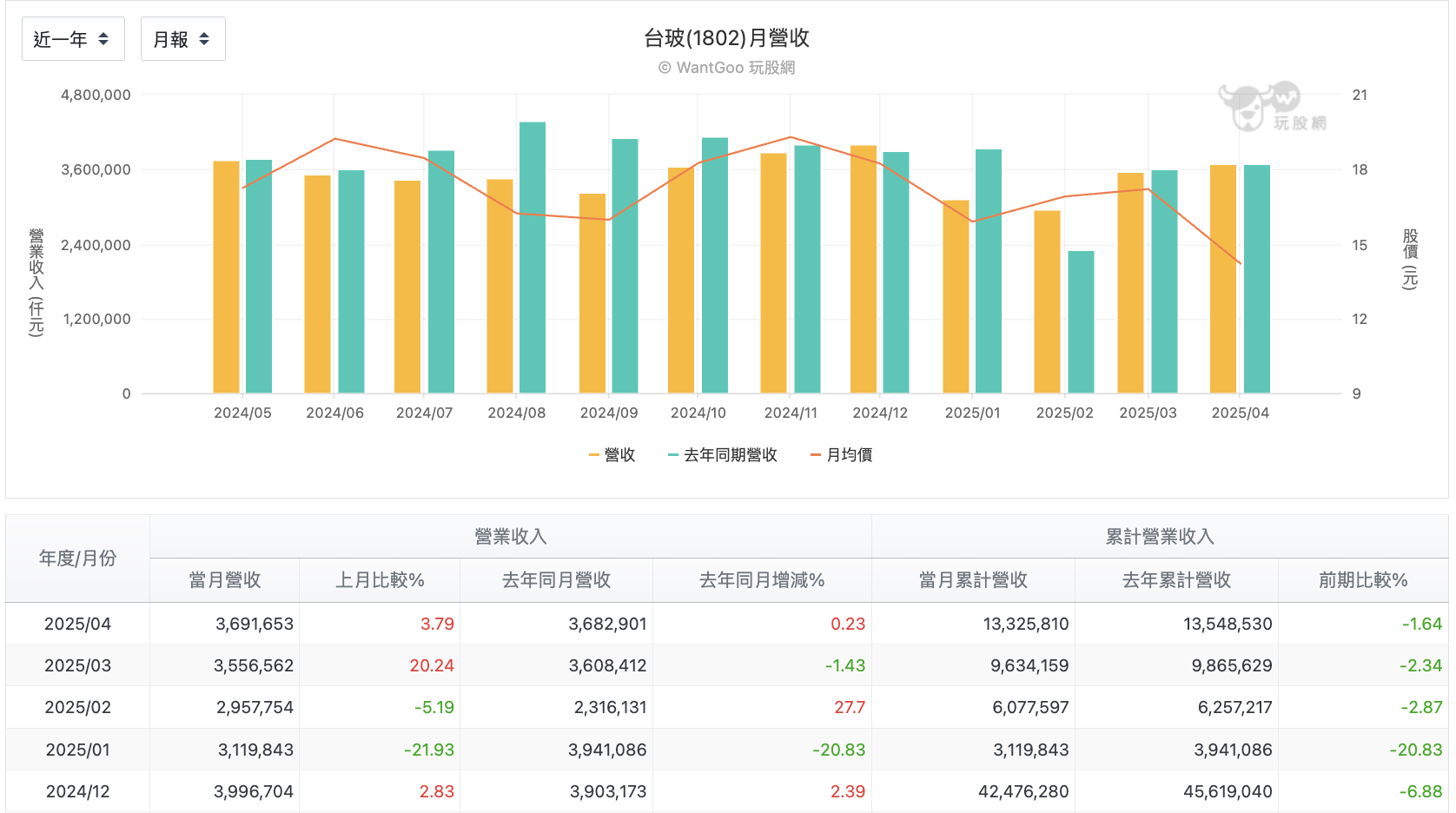Toggle 去年同期營收 series in legend
Image resolution: width=1456 pixels, height=813 pixels.
[723, 455]
